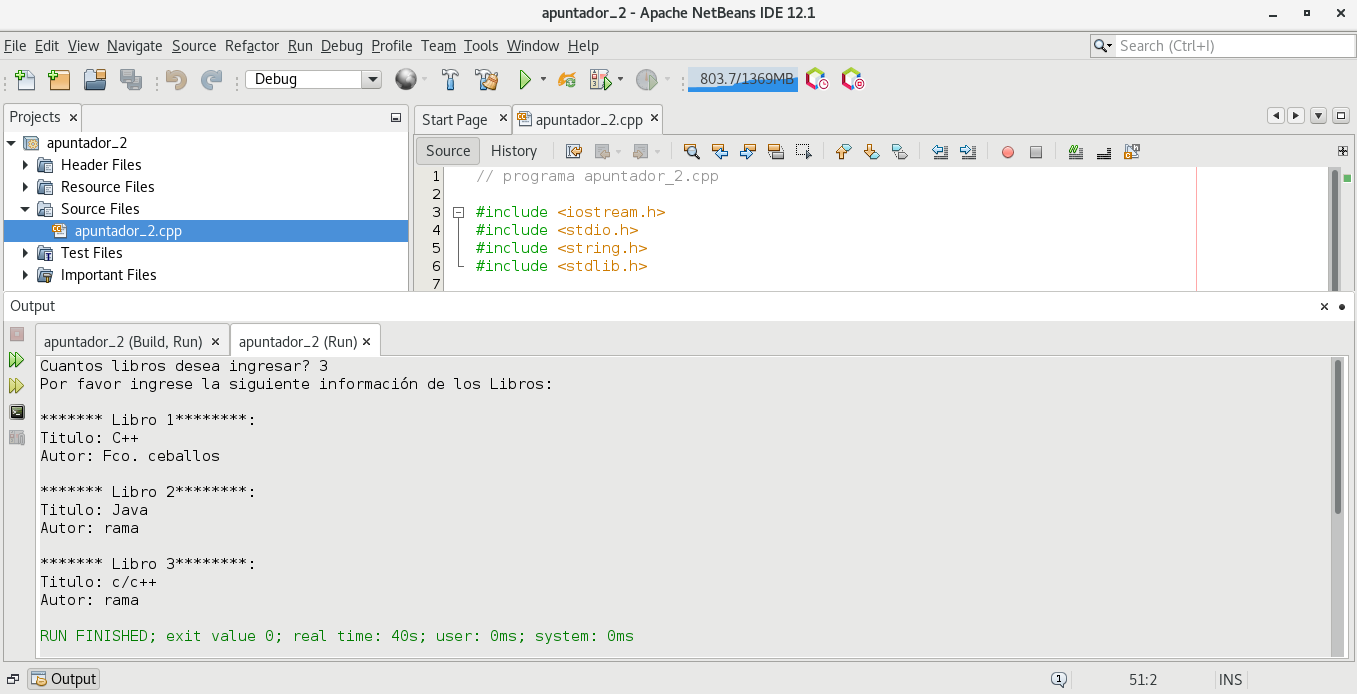Screen dimensions: 1357x694
Task: Open the Debug configuration dropdown
Action: click(x=372, y=80)
